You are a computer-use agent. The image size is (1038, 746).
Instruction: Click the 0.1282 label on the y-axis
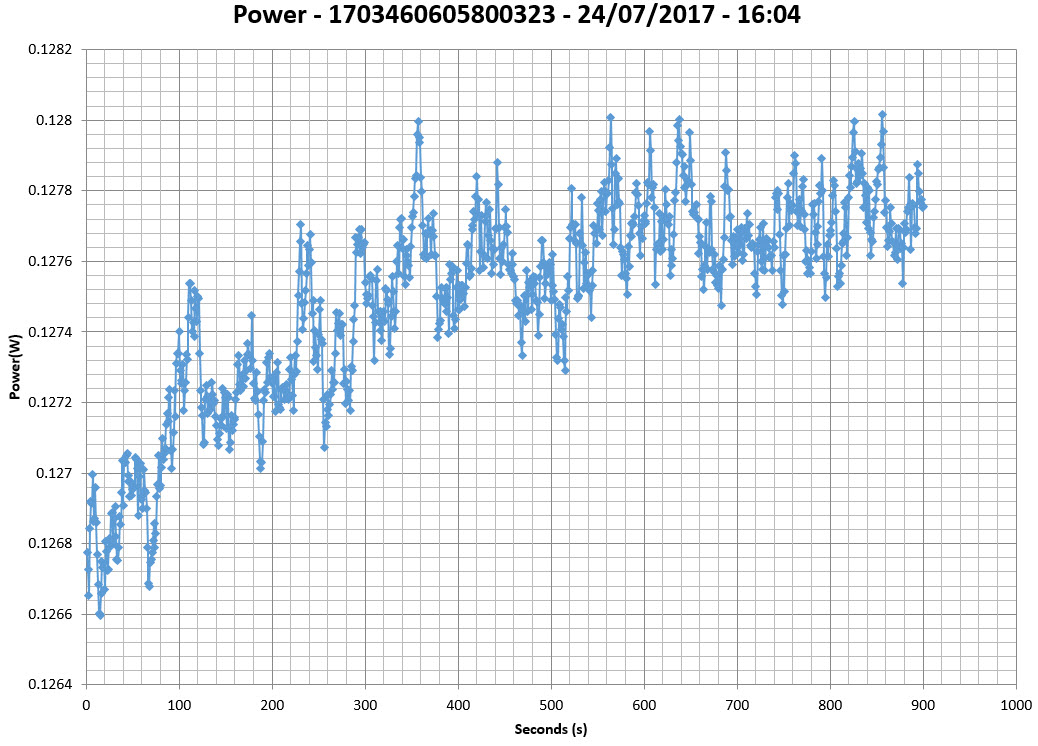coord(53,50)
